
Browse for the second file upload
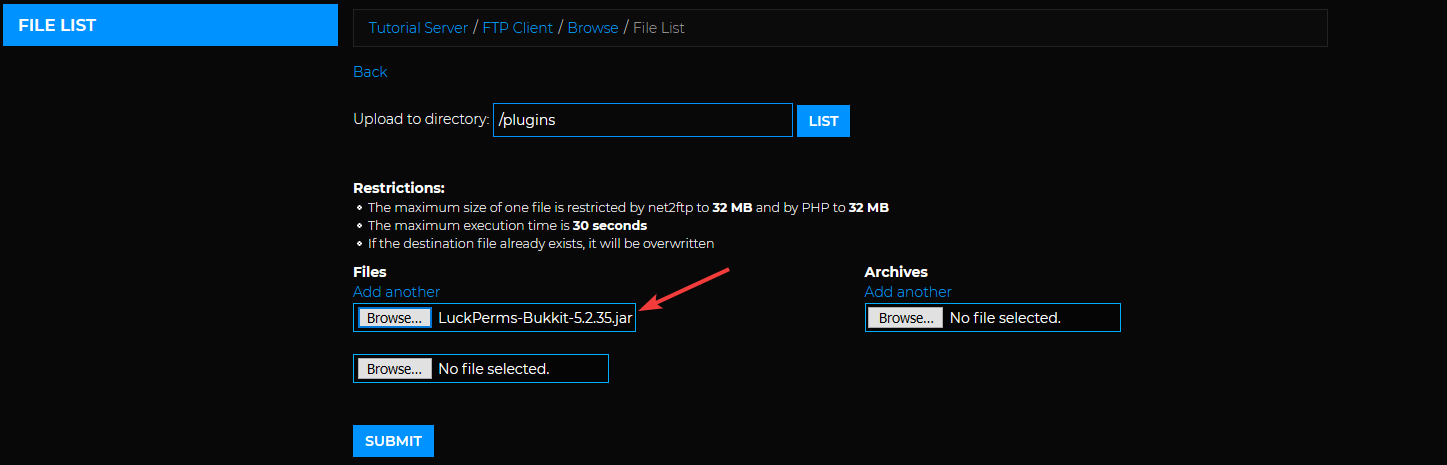point(394,369)
